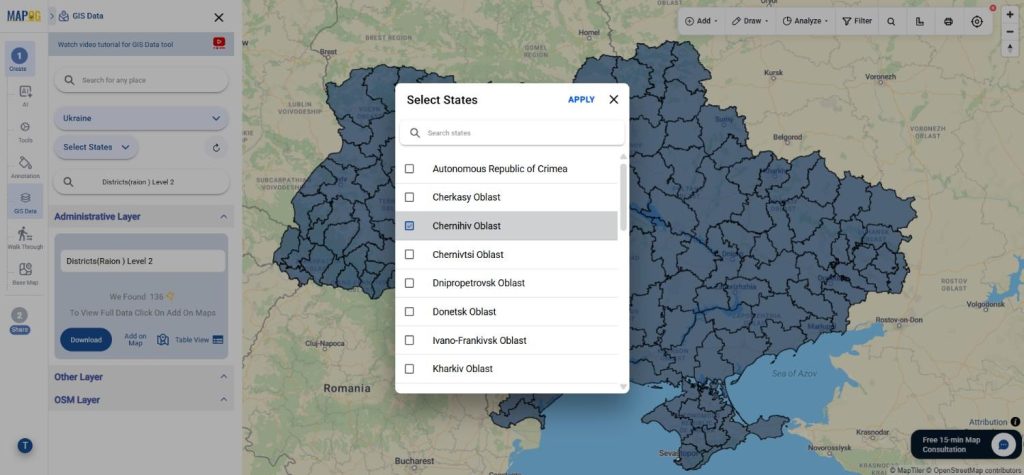Reset the map bearing with the compass button
The height and width of the screenshot is (475, 1024).
1010,49
